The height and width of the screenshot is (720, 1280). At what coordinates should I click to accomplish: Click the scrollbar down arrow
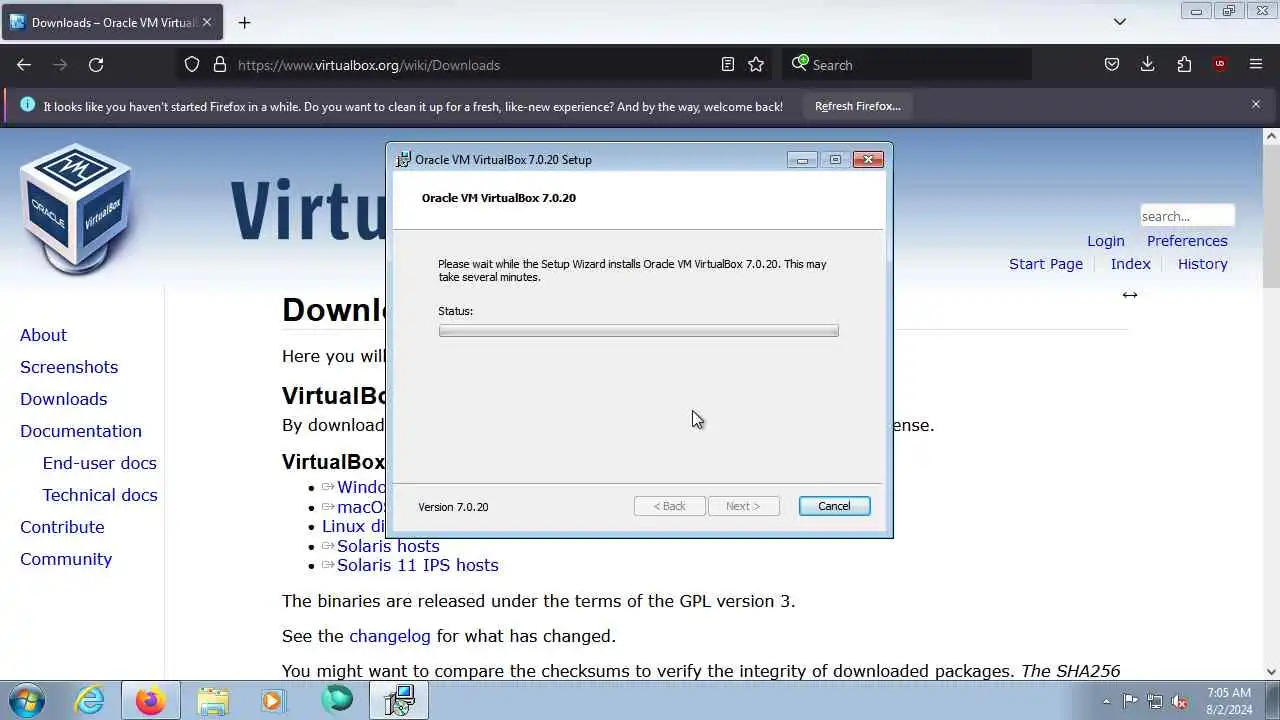click(1272, 673)
